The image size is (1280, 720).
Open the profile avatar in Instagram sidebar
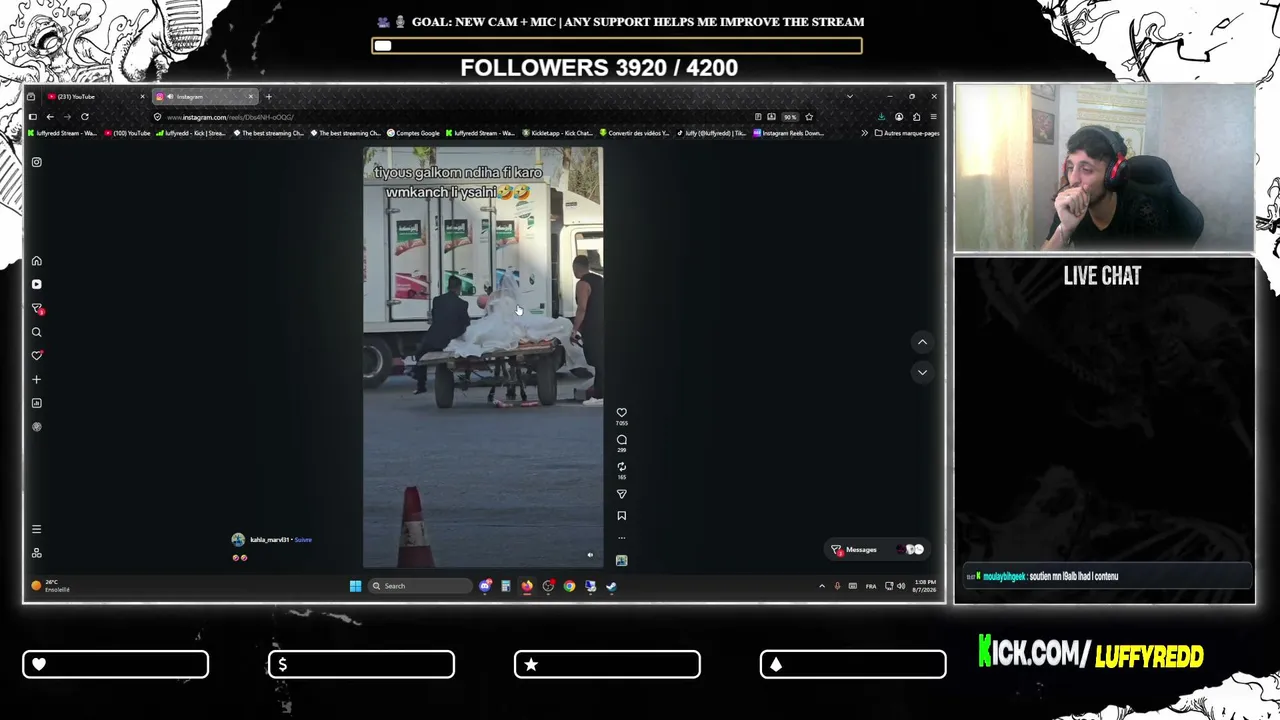[x=37, y=427]
